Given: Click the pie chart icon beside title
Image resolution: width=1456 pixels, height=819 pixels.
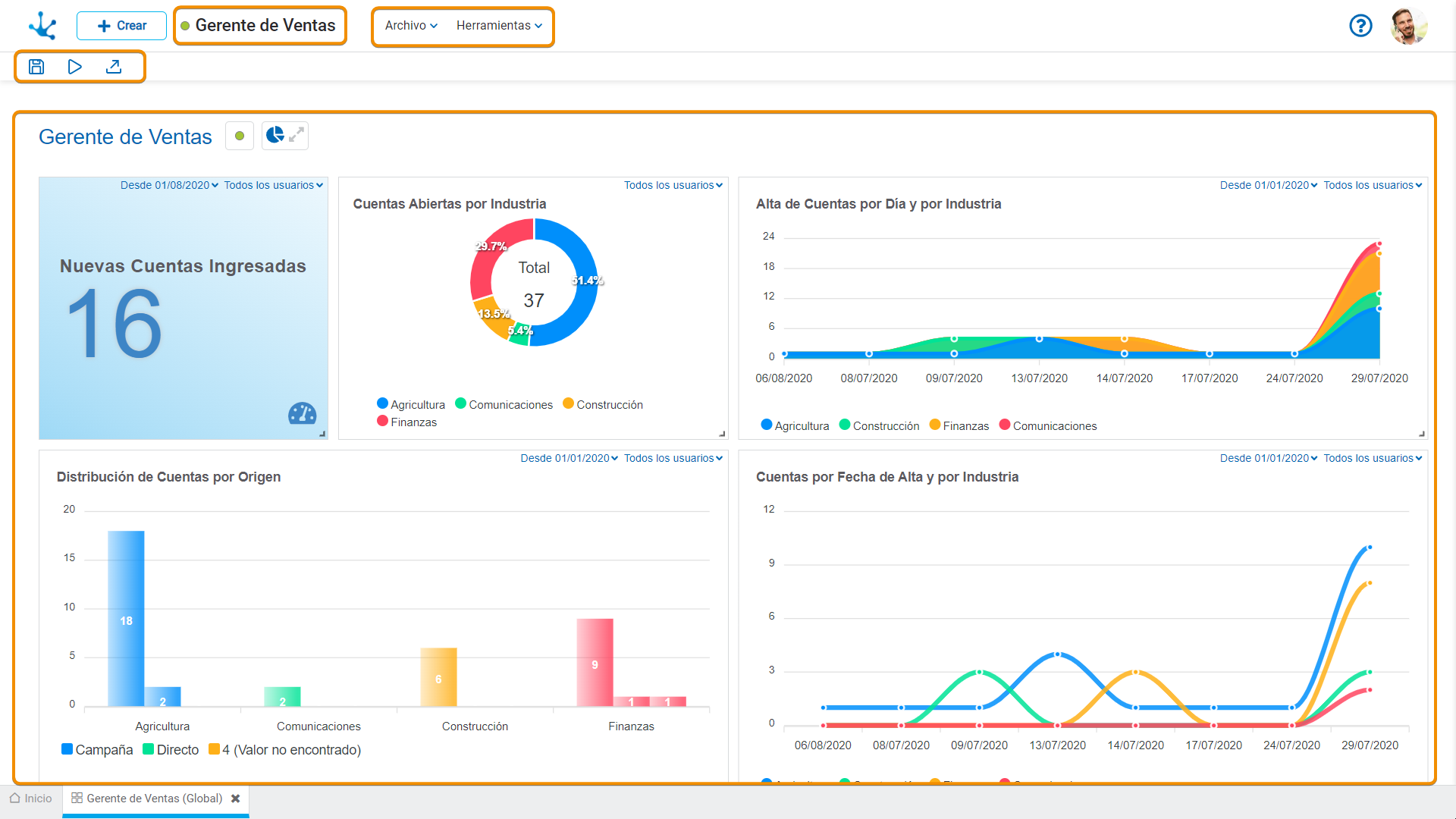Looking at the screenshot, I should click(x=275, y=136).
